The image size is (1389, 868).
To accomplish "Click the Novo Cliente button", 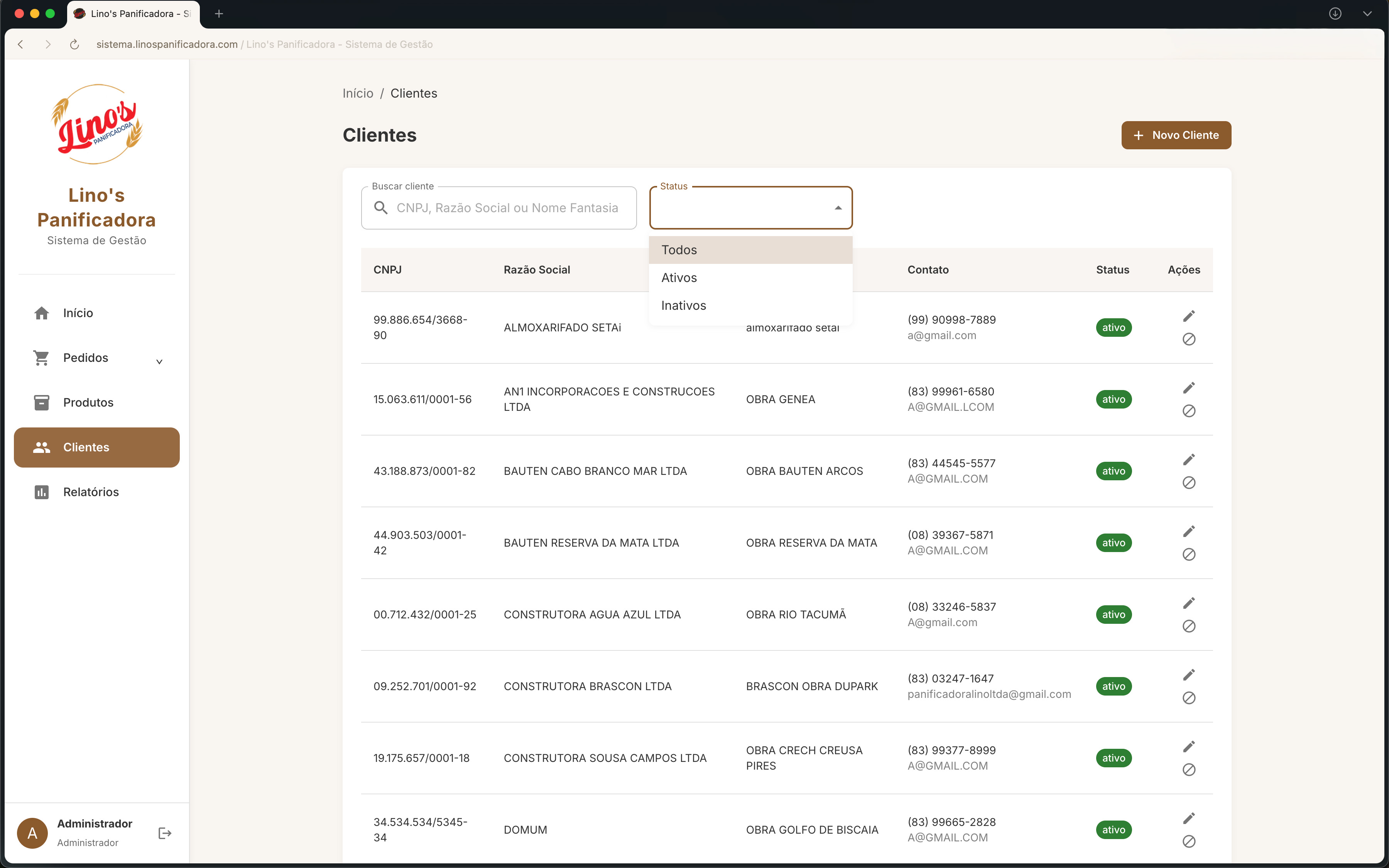I will pyautogui.click(x=1176, y=135).
